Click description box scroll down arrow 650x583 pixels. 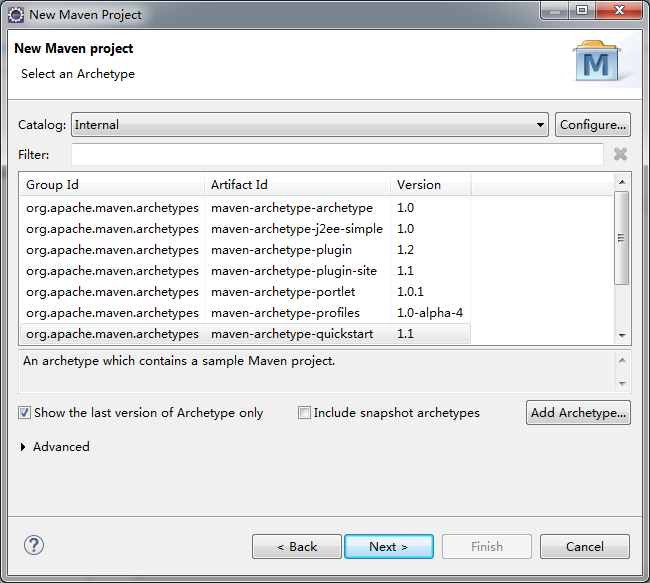pyautogui.click(x=622, y=384)
